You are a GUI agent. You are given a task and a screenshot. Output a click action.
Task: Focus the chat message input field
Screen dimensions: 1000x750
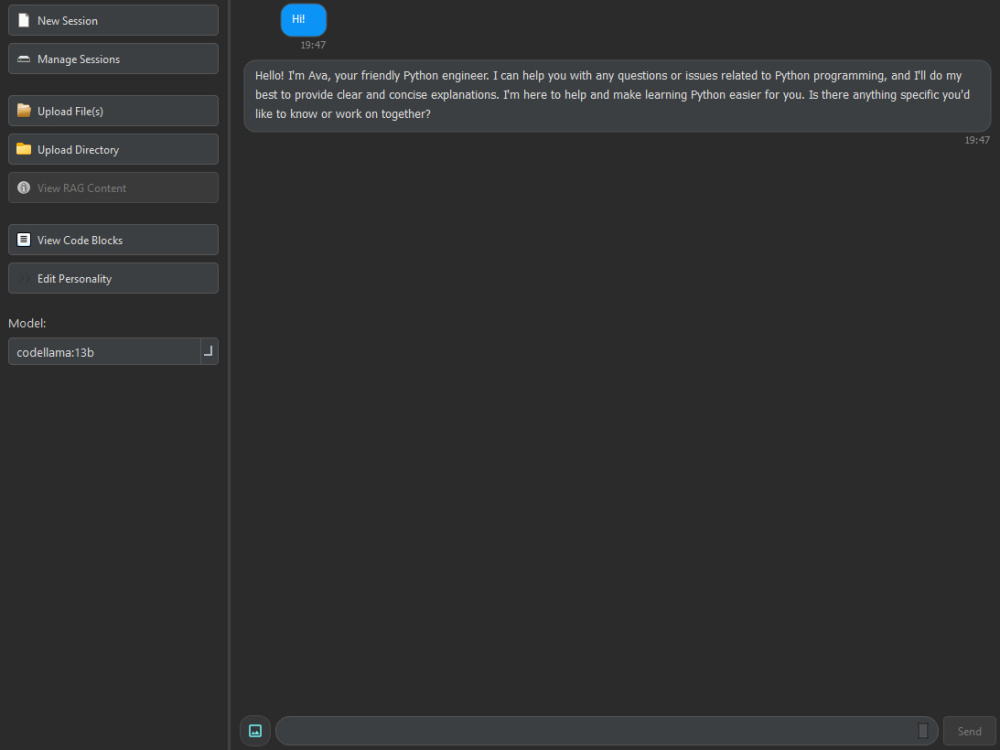[x=607, y=731]
